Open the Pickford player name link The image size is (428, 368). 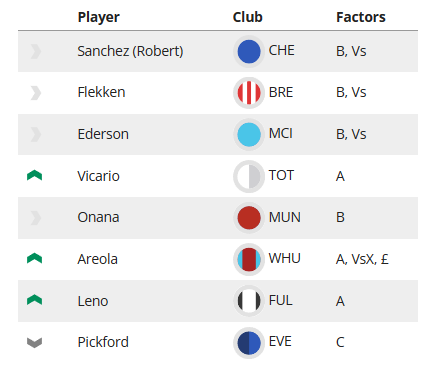tap(103, 342)
